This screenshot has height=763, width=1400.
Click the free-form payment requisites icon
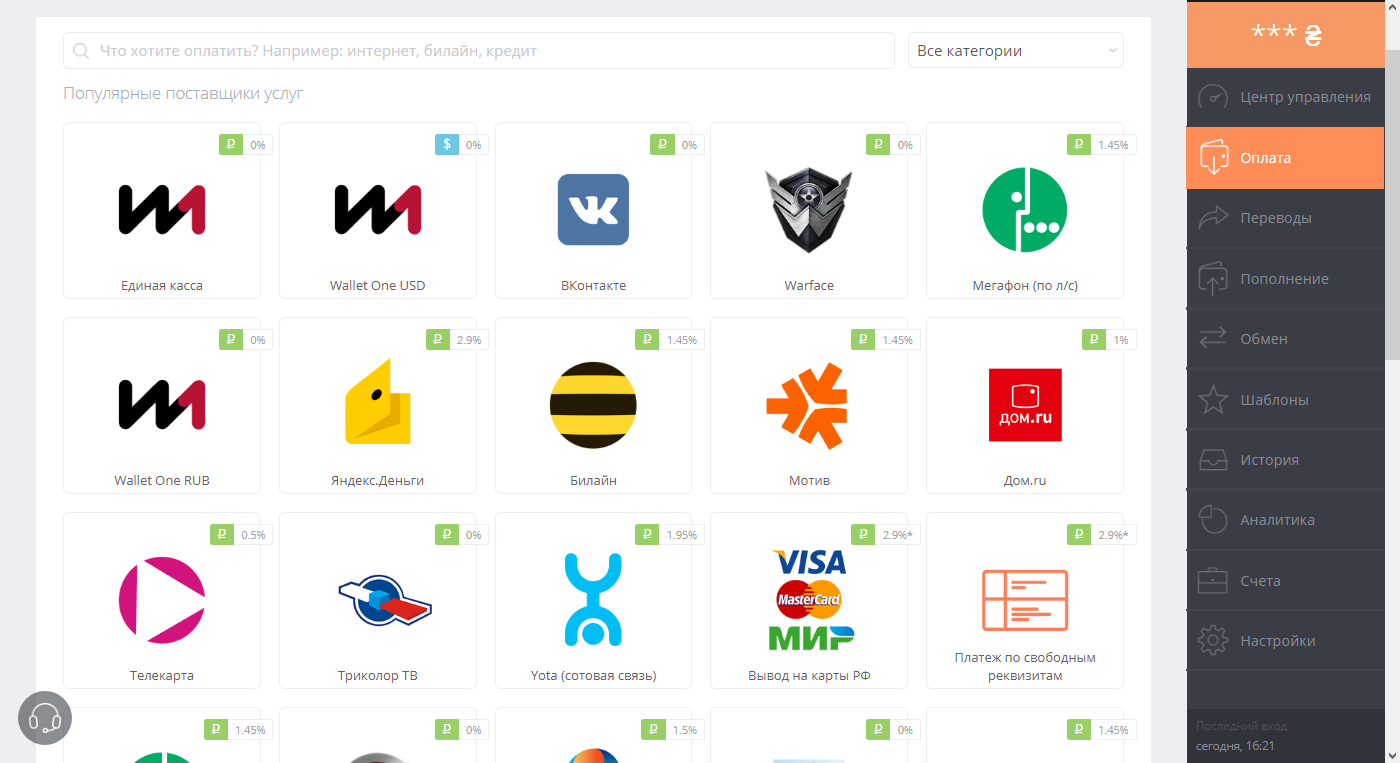point(1025,600)
